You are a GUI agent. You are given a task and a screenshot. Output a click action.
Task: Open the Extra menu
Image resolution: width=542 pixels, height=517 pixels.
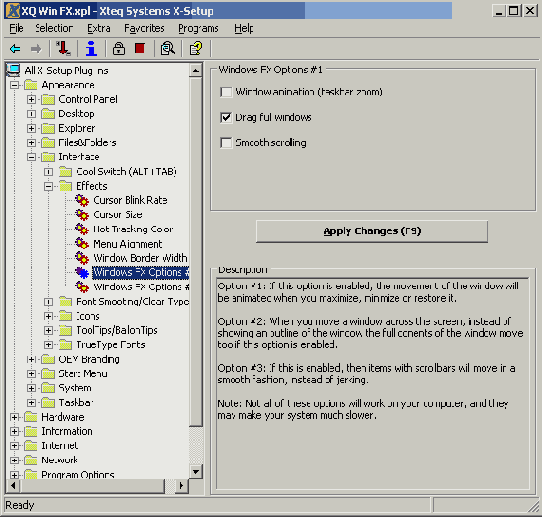(x=99, y=28)
